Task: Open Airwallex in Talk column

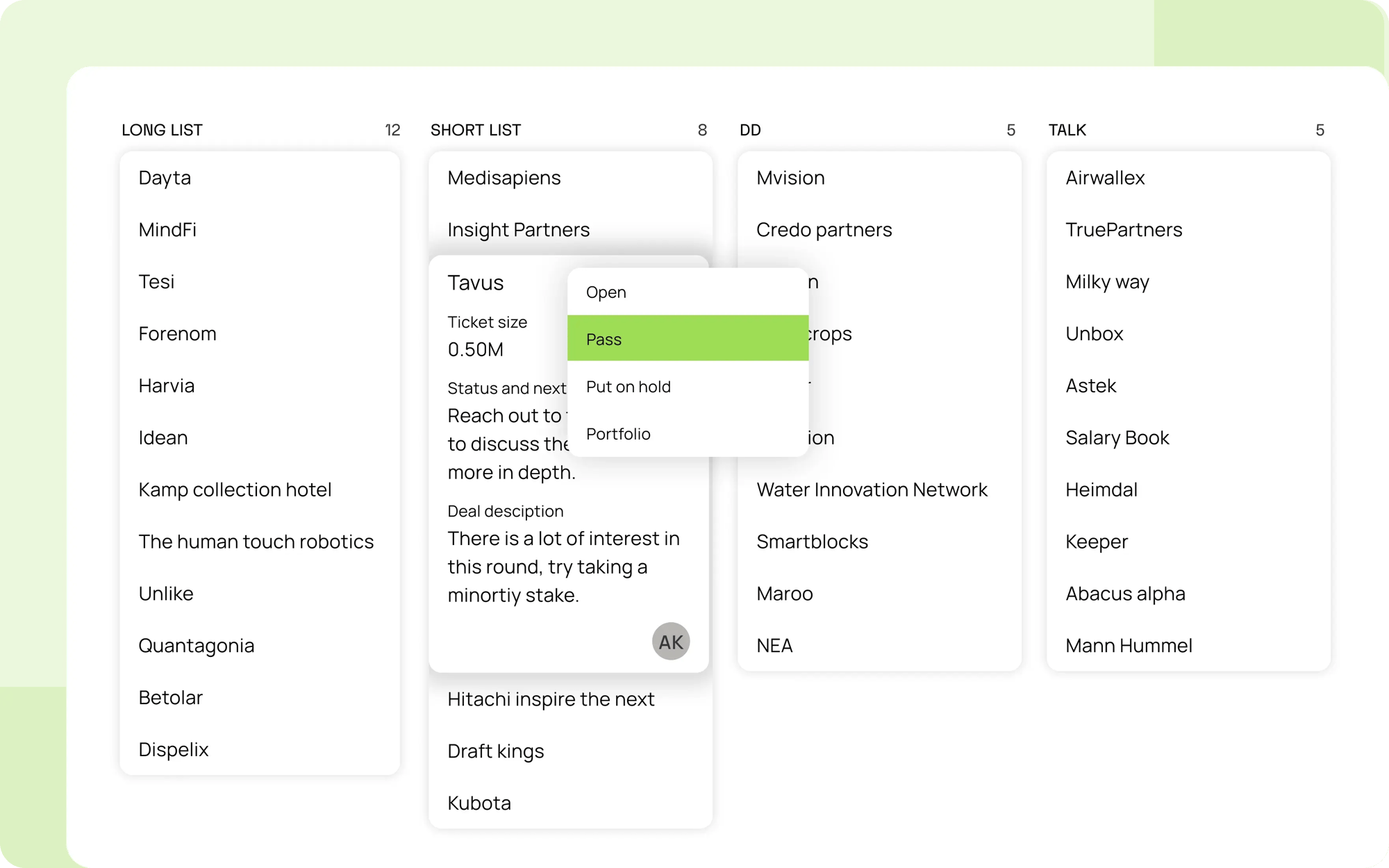Action: pos(1105,178)
